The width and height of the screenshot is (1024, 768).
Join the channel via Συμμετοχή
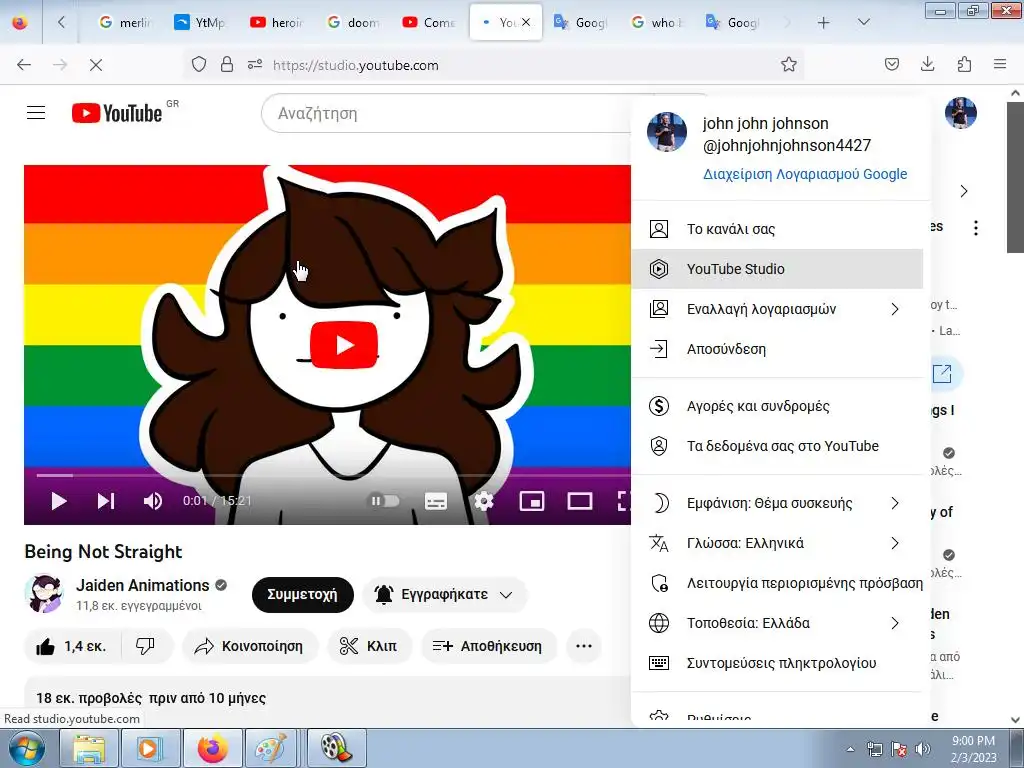tap(302, 594)
